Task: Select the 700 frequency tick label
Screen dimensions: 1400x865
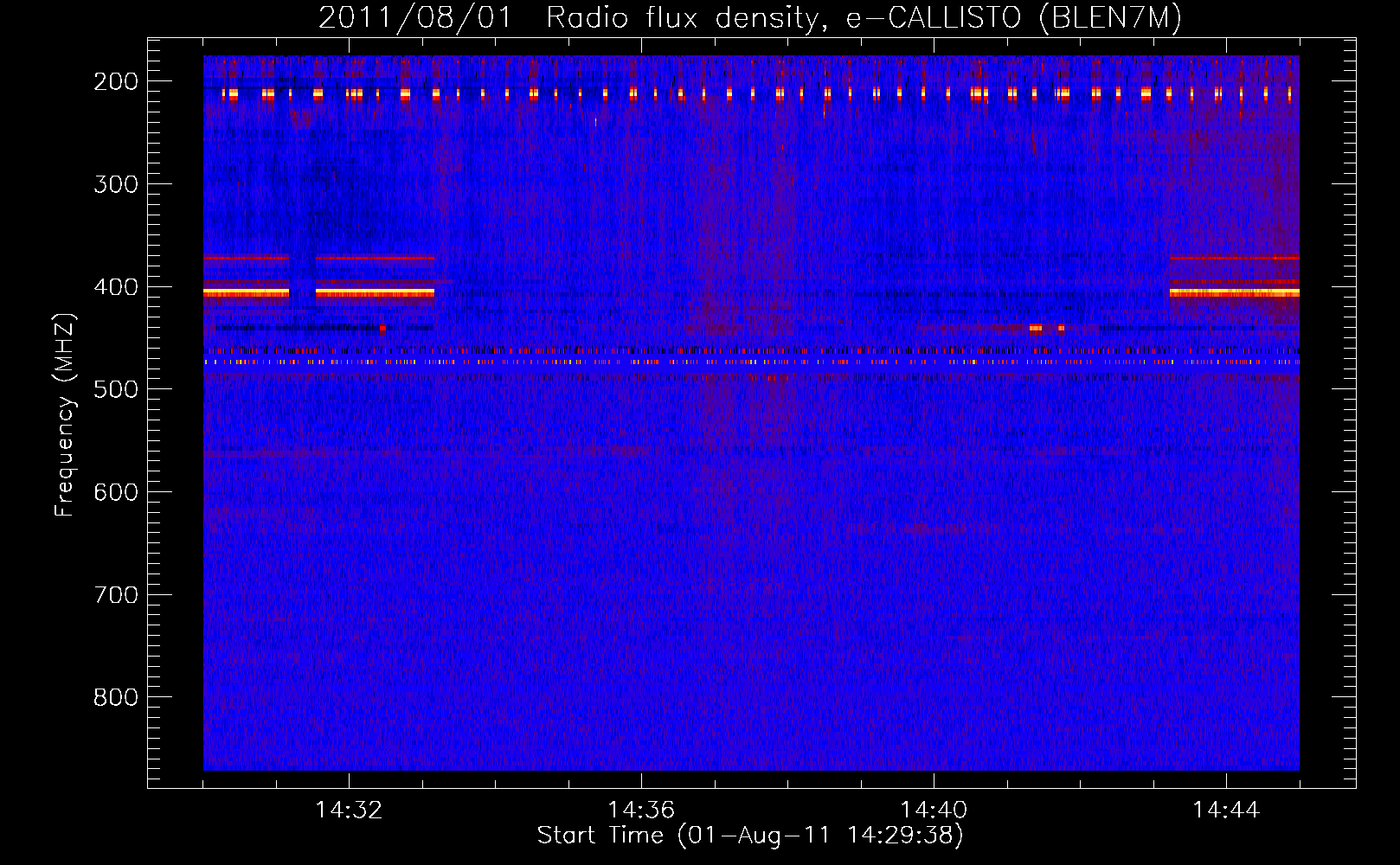Action: 116,595
